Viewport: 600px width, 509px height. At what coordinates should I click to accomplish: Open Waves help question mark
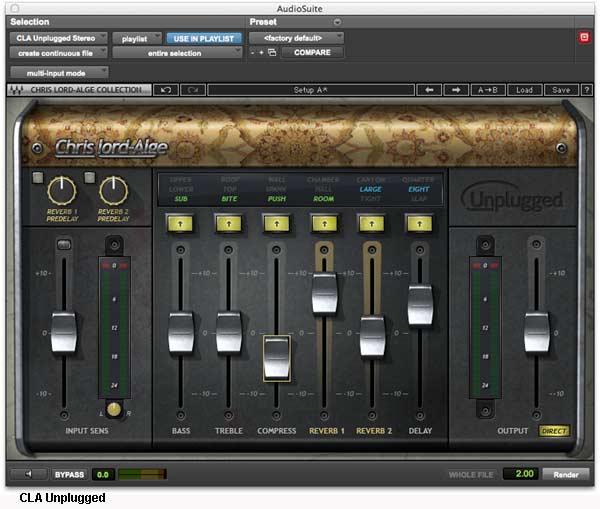pyautogui.click(x=587, y=90)
